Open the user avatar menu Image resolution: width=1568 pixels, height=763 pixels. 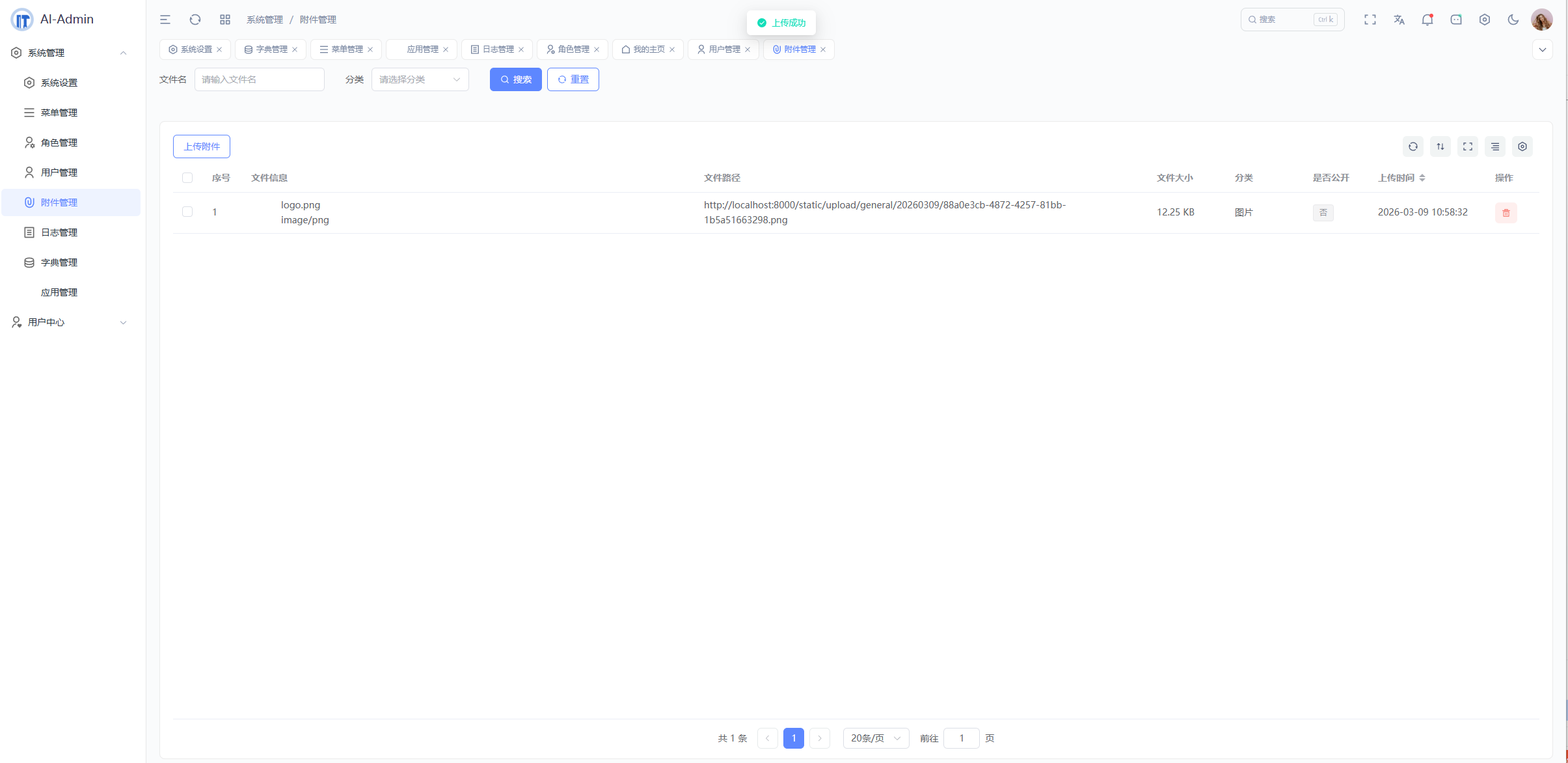[1542, 20]
